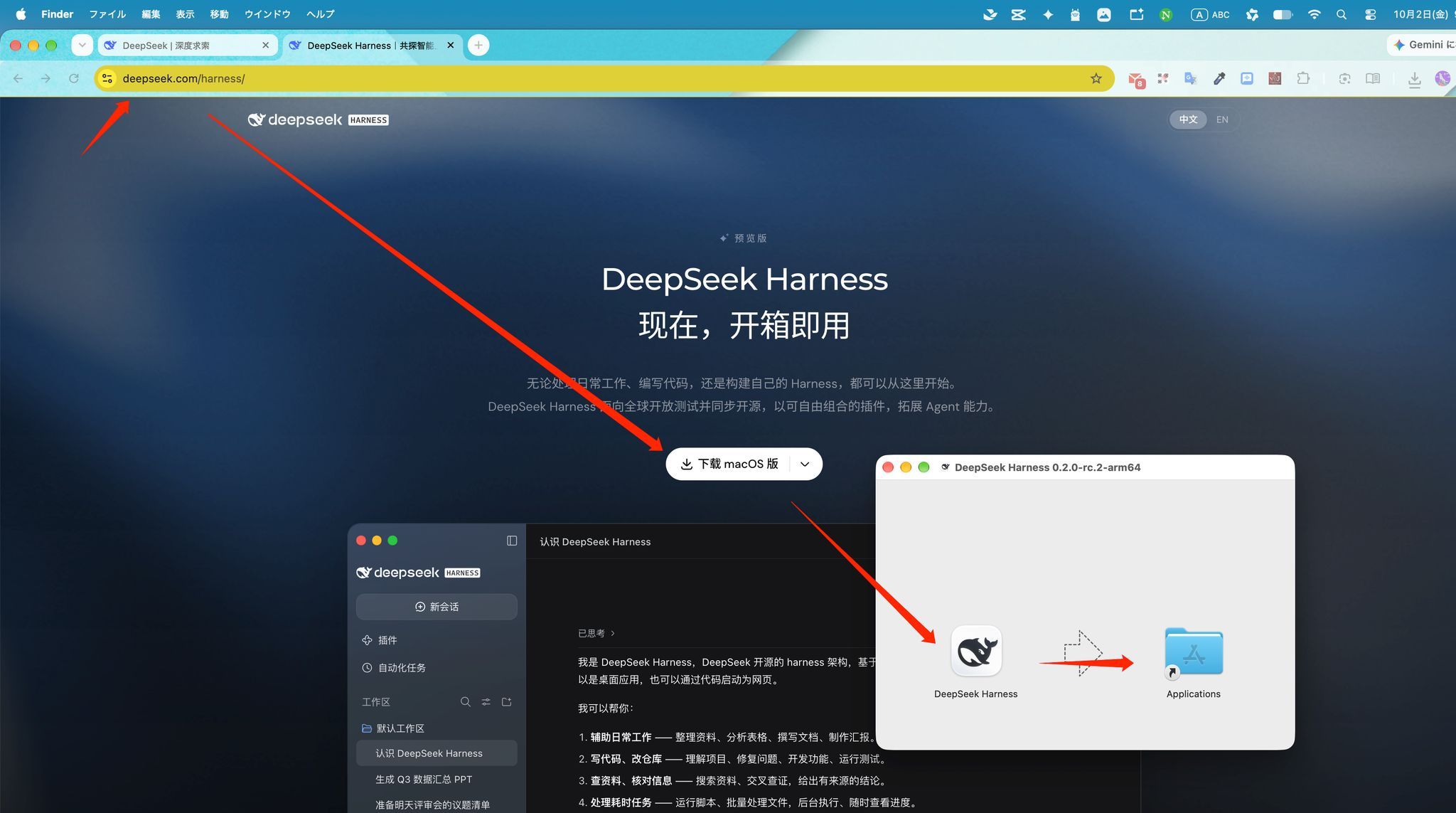Switch to the DeepSeek | 深度求索 tab

pyautogui.click(x=188, y=46)
